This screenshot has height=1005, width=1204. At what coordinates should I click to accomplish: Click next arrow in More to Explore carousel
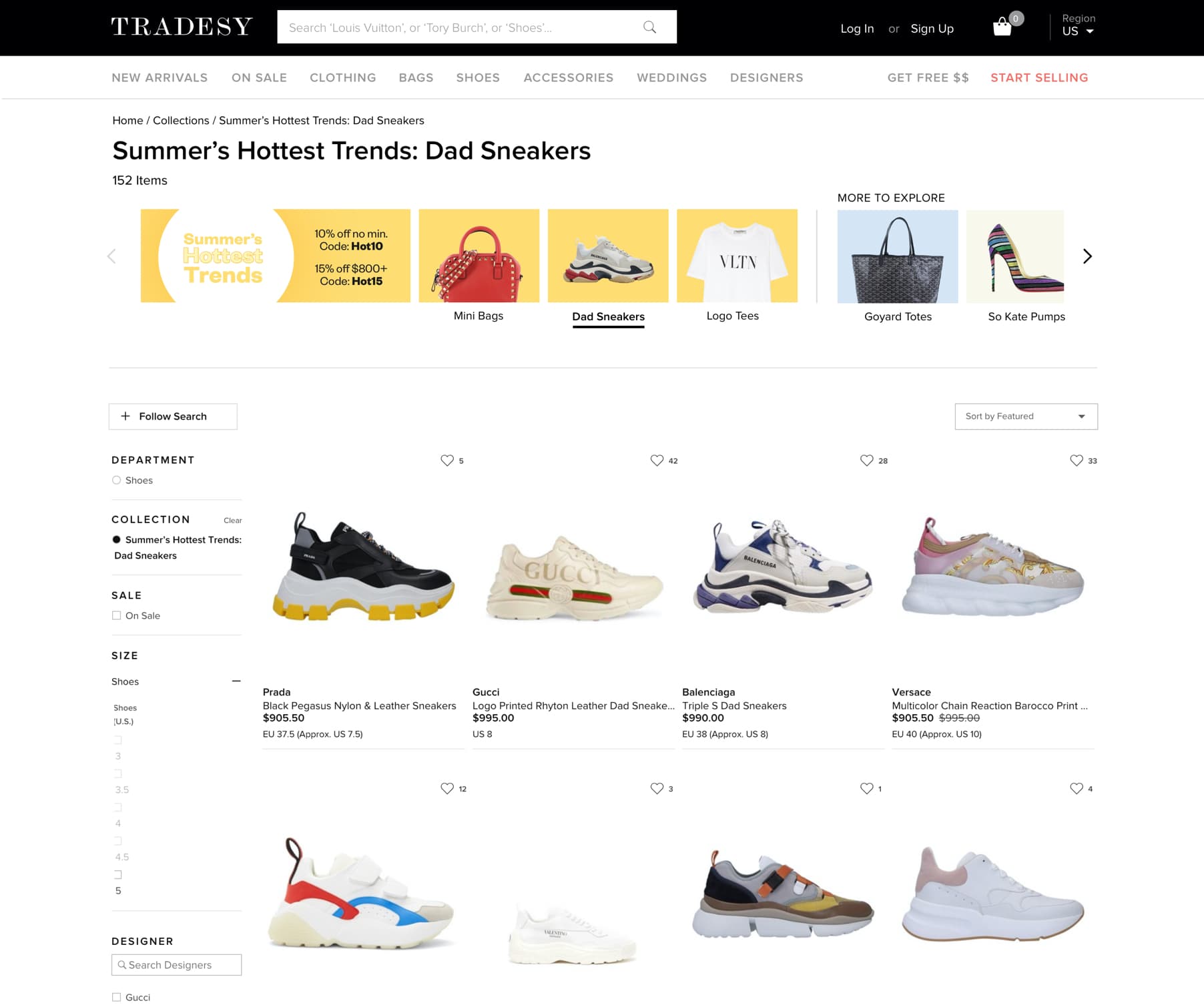(x=1087, y=256)
